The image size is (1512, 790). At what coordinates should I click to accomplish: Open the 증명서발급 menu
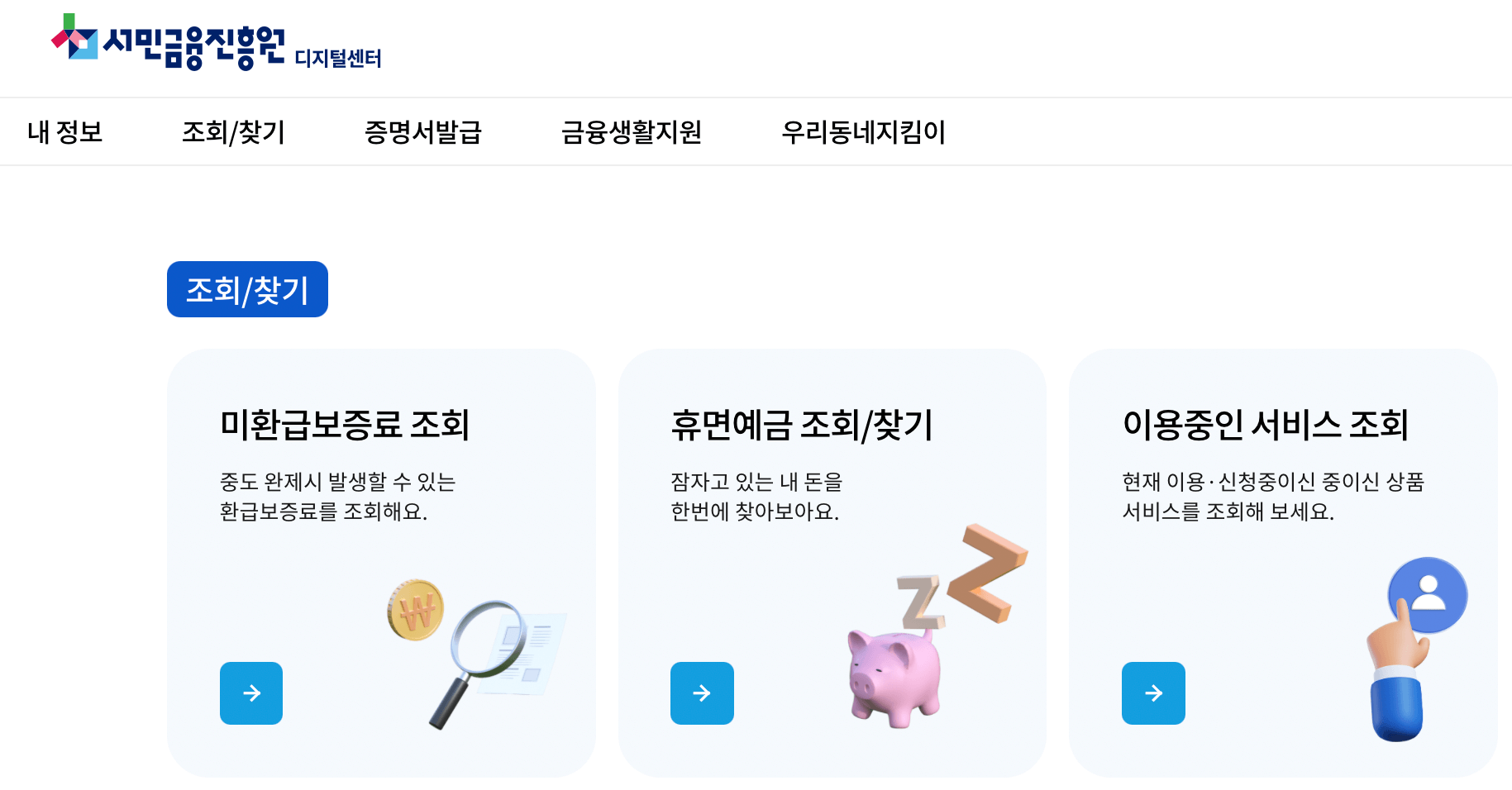pyautogui.click(x=426, y=131)
